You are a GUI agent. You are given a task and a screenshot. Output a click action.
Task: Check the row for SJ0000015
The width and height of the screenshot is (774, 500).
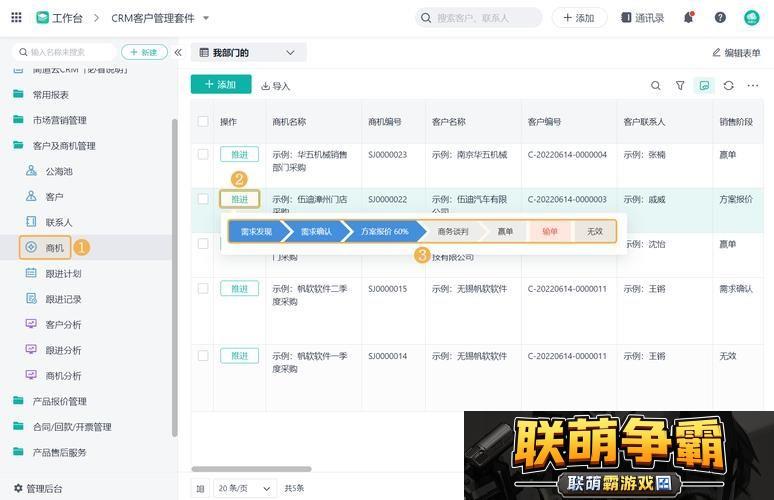point(203,289)
